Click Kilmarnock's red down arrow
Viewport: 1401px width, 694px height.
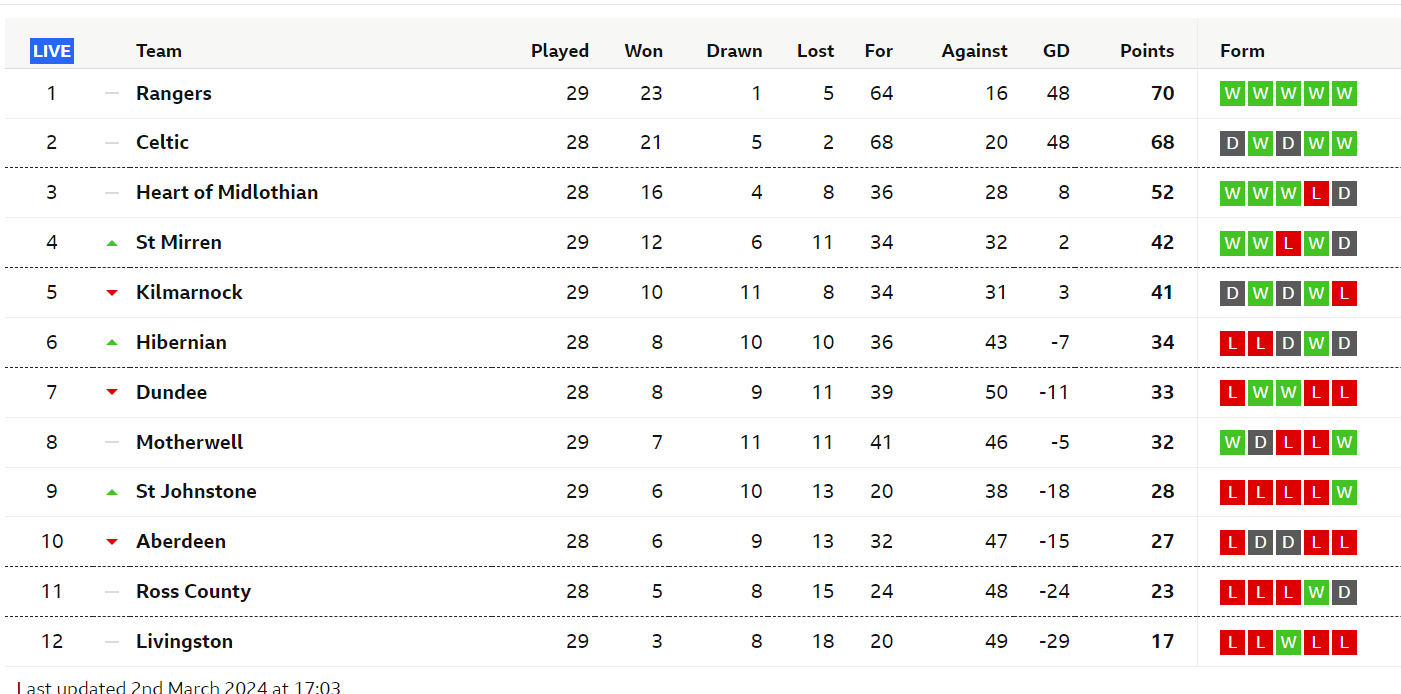pos(112,293)
